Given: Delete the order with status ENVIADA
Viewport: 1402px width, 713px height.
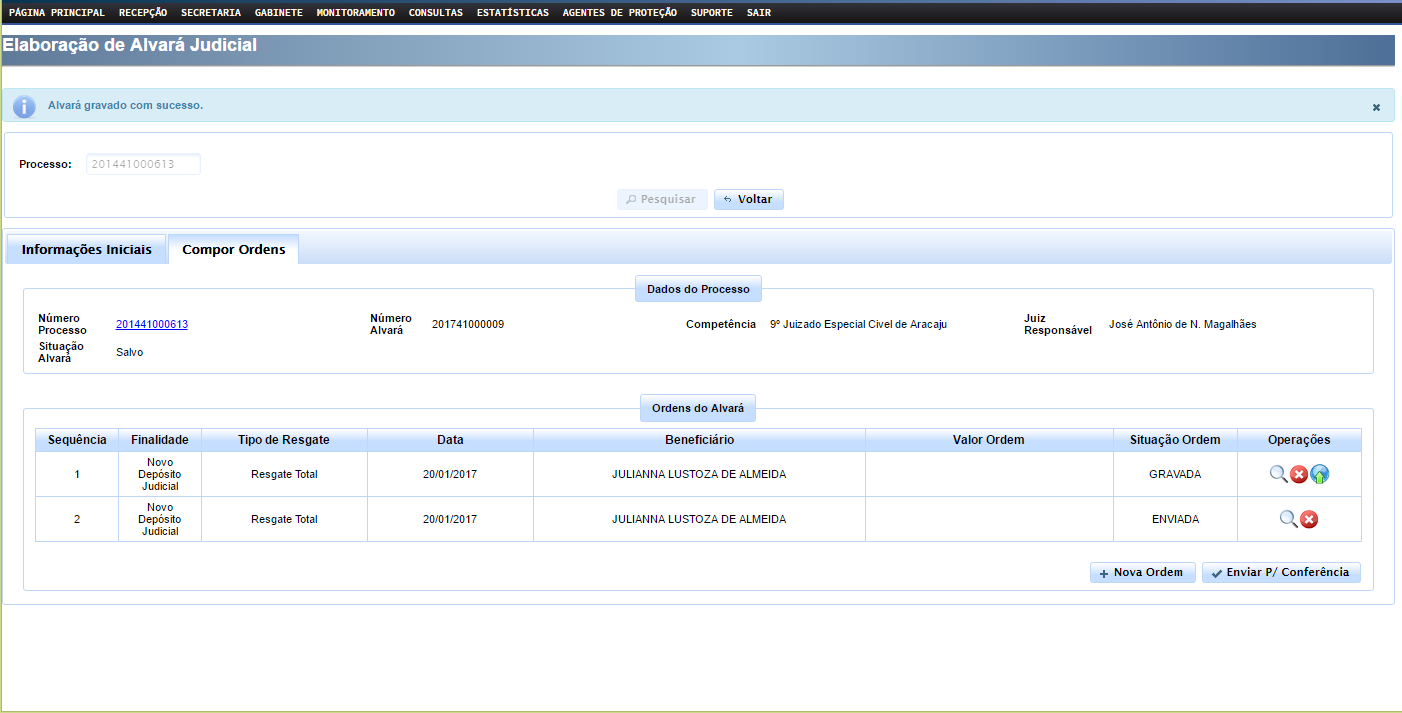Looking at the screenshot, I should click(x=1309, y=519).
